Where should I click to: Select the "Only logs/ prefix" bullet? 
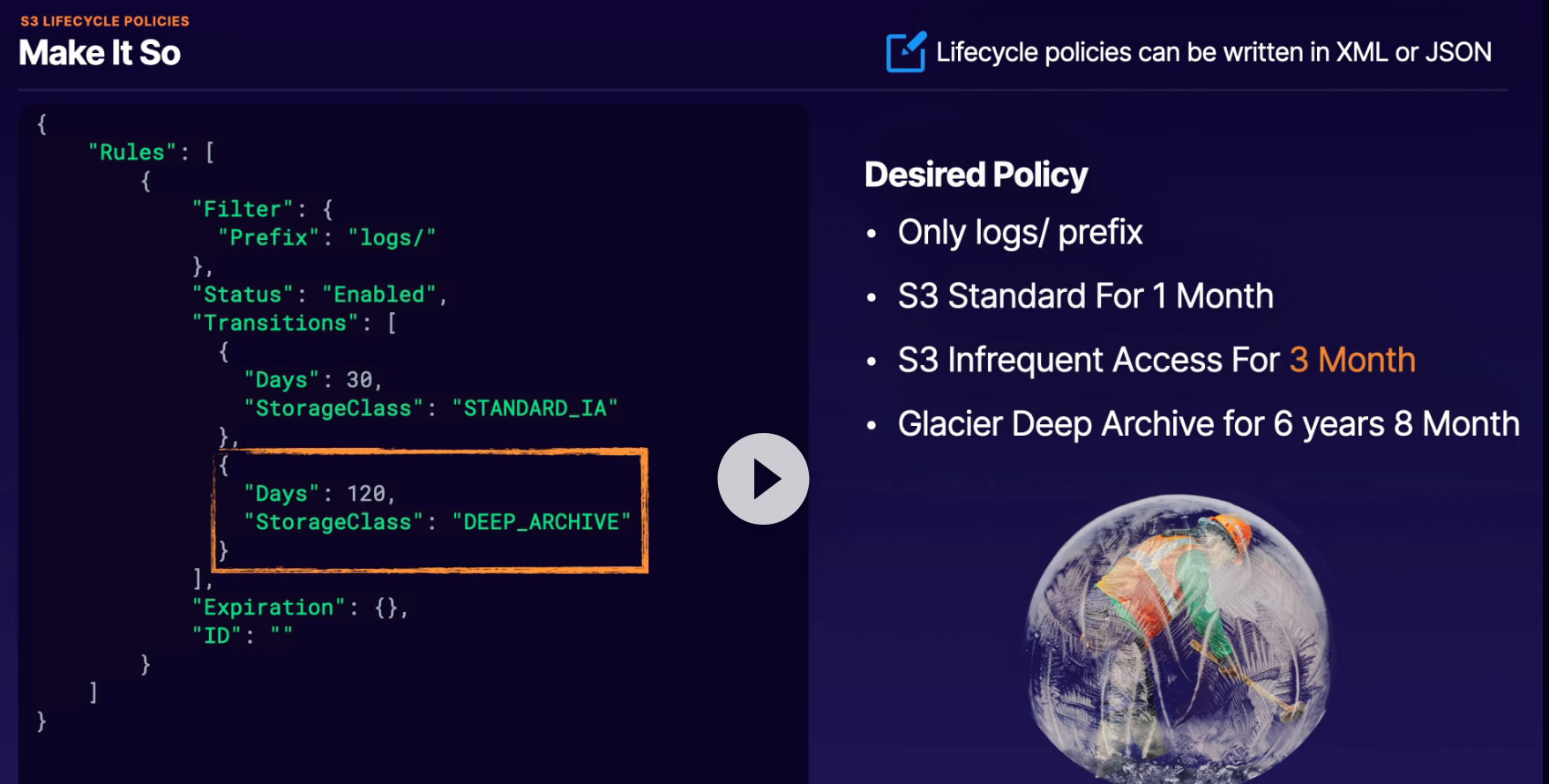[x=1020, y=233]
